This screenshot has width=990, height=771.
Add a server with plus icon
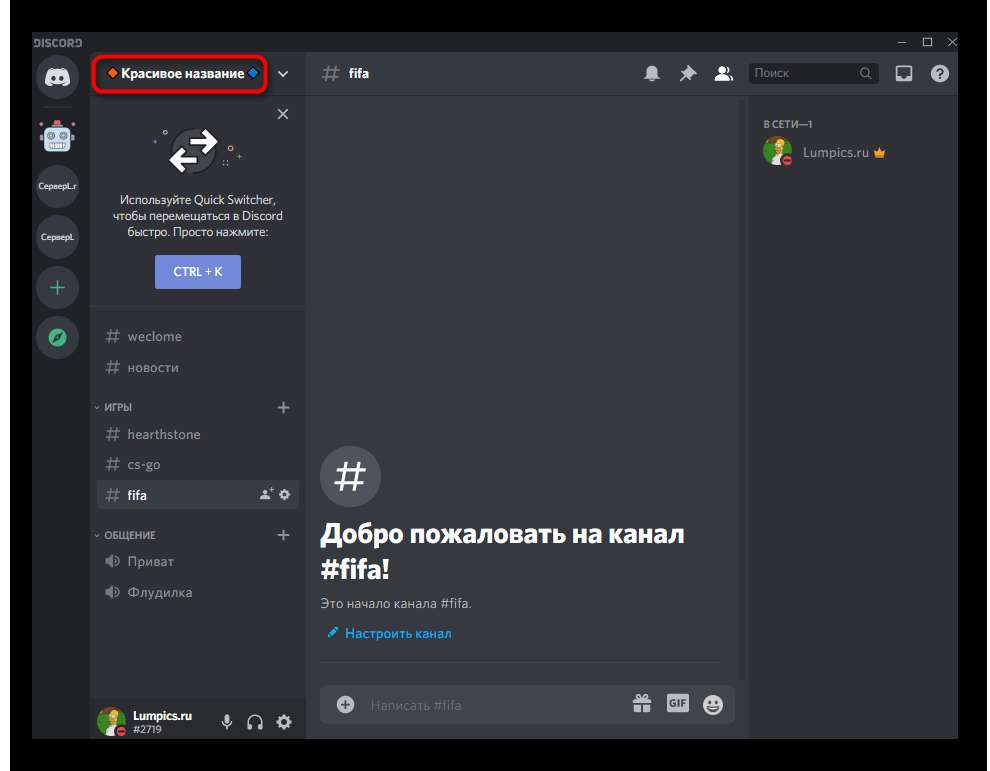[57, 288]
